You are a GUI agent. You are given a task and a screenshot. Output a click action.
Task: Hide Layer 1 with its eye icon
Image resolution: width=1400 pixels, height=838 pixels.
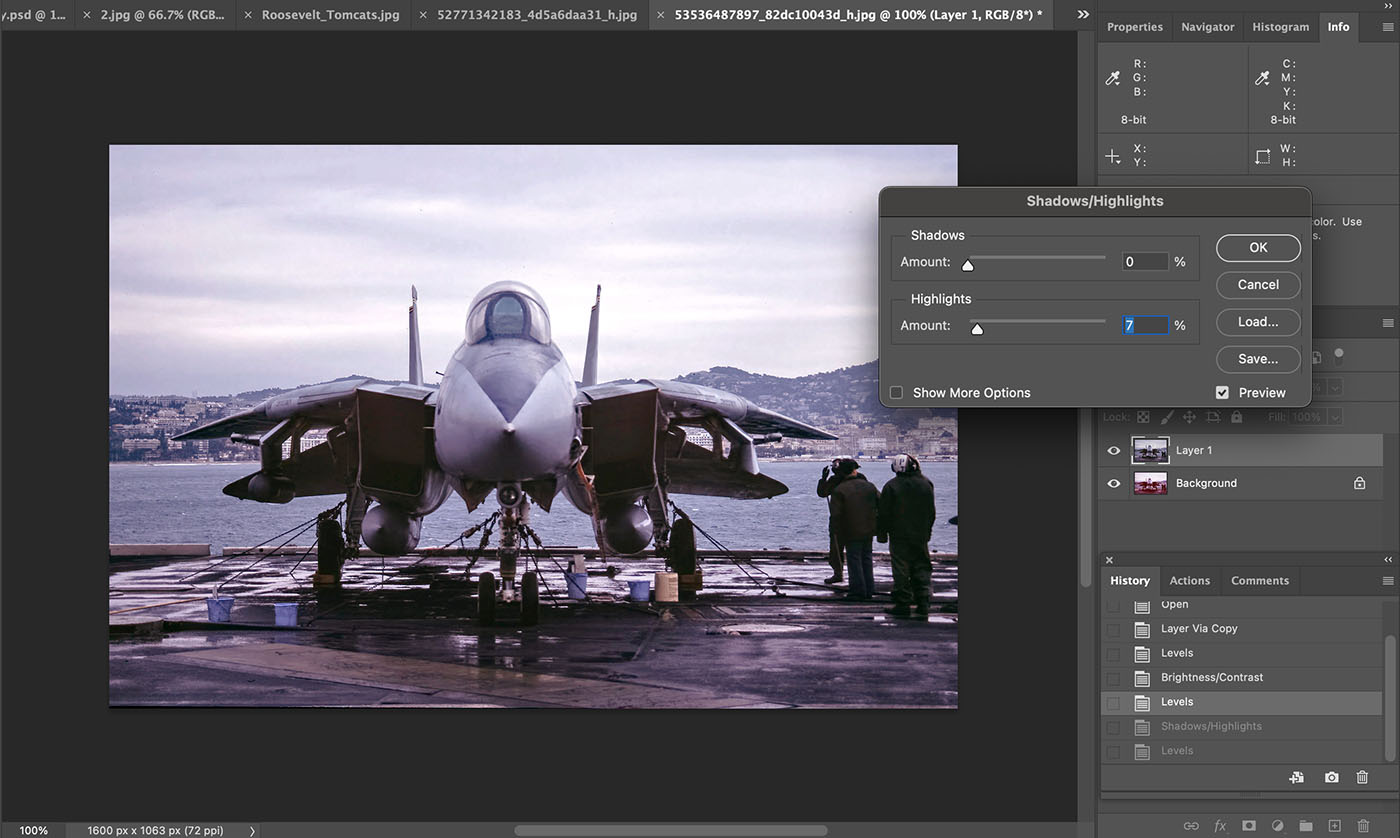tap(1114, 451)
